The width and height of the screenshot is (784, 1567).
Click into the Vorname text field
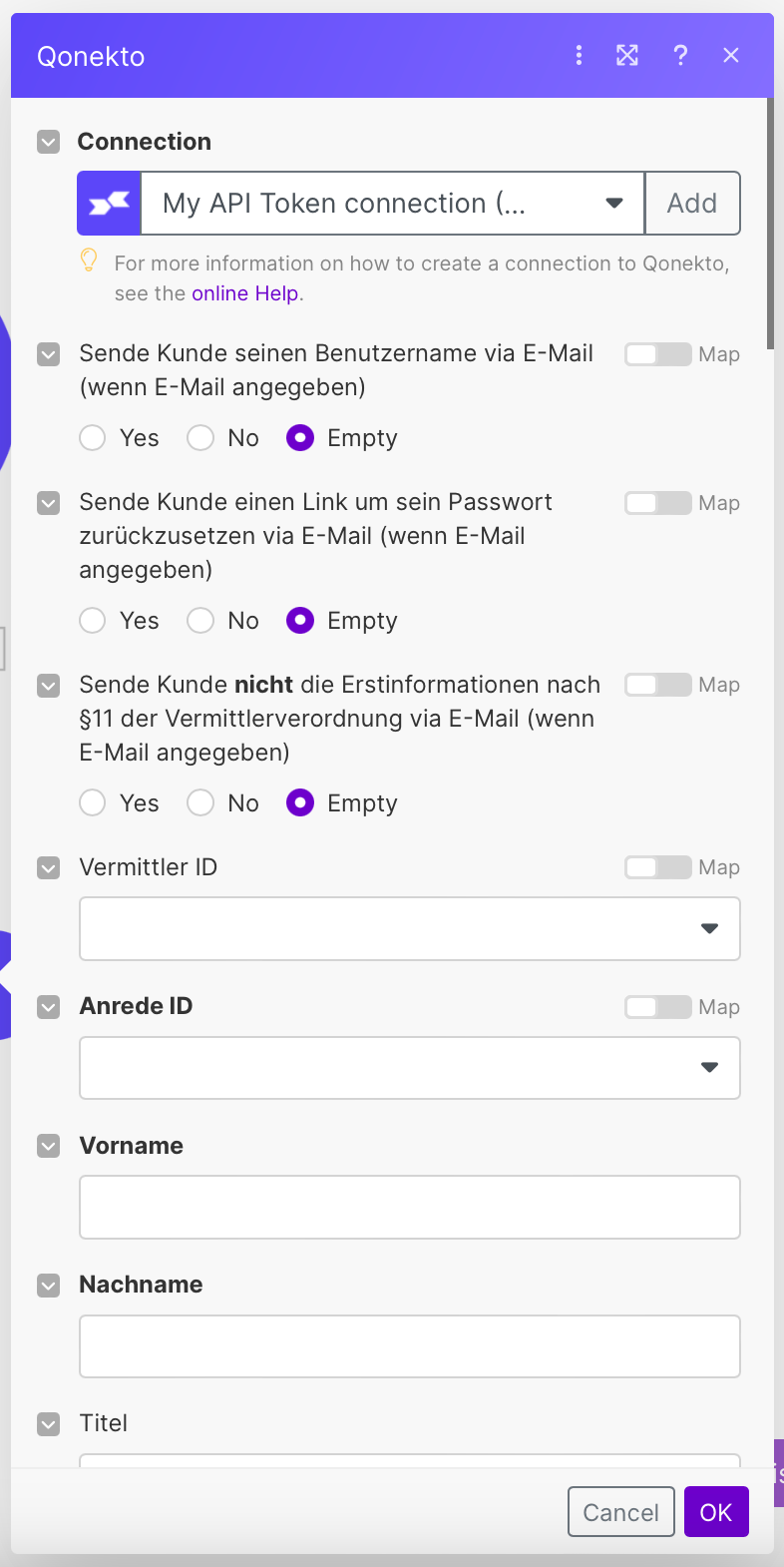pos(409,1208)
